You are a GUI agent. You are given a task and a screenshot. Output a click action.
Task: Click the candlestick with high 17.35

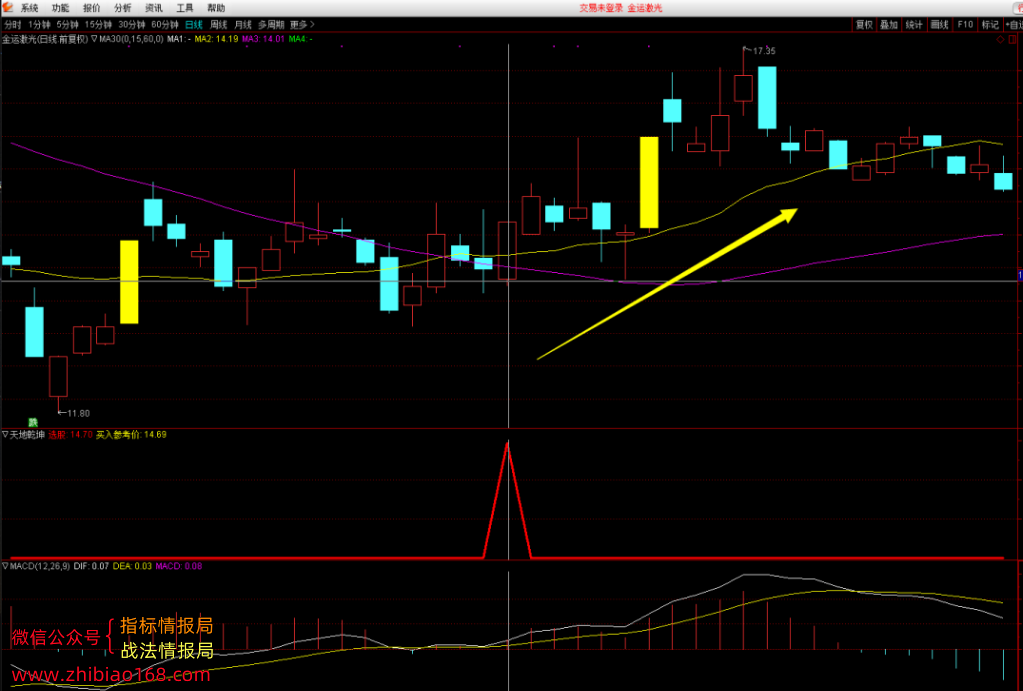[x=743, y=87]
